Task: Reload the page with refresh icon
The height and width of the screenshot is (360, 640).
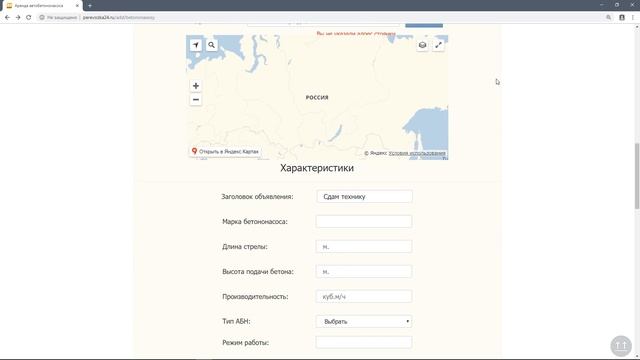Action: coord(29,18)
